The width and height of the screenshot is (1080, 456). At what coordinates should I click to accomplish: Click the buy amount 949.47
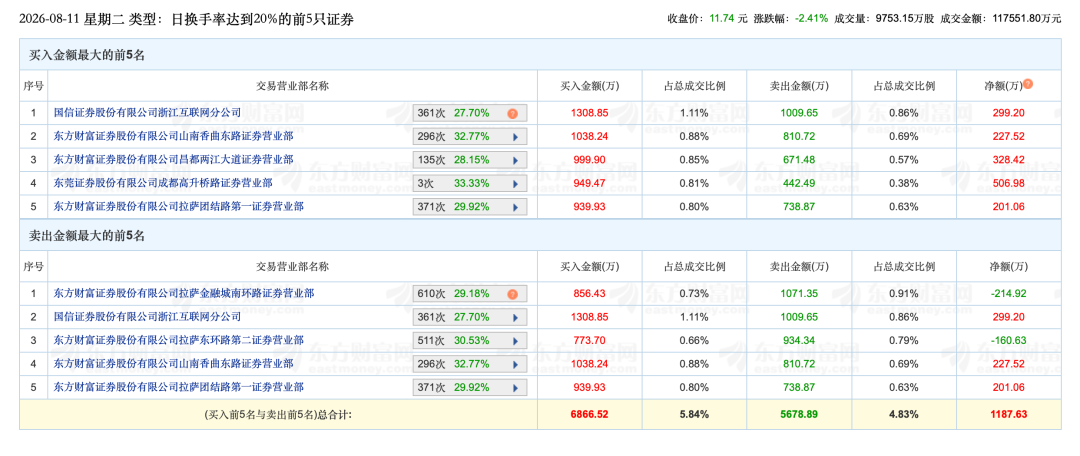click(589, 183)
